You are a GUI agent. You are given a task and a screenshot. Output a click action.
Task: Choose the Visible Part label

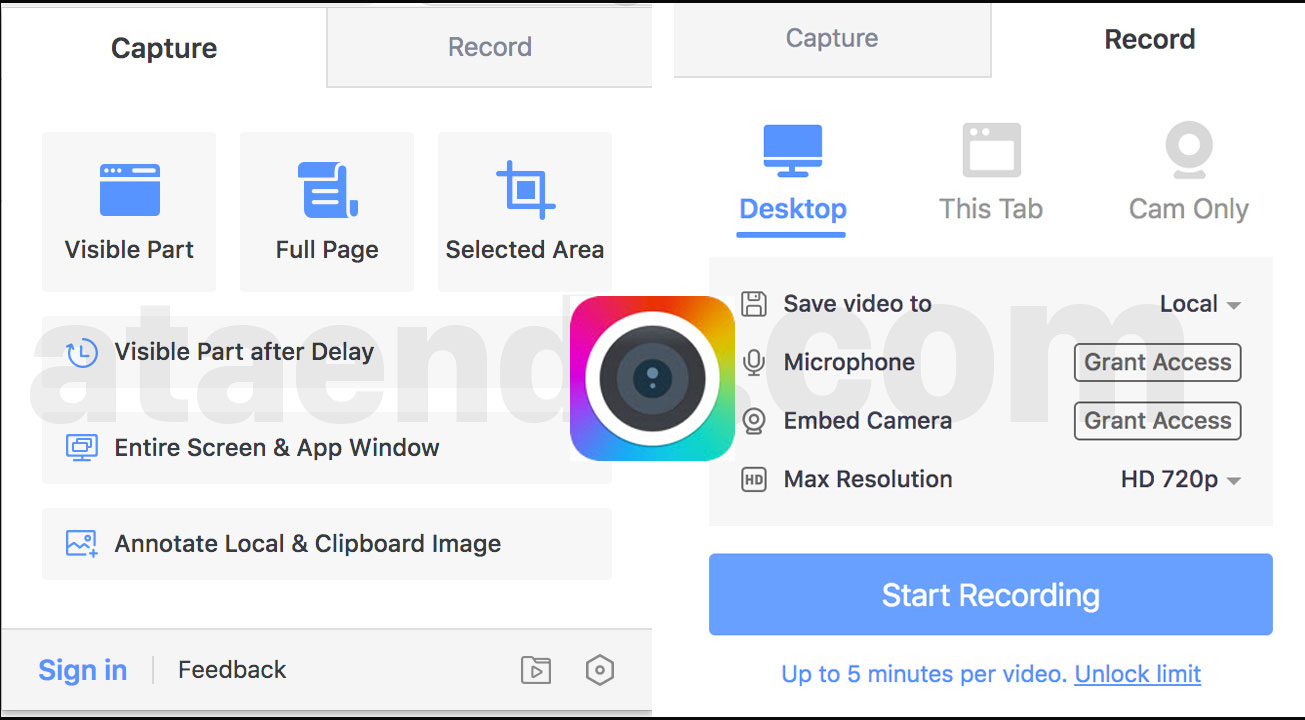pyautogui.click(x=129, y=250)
